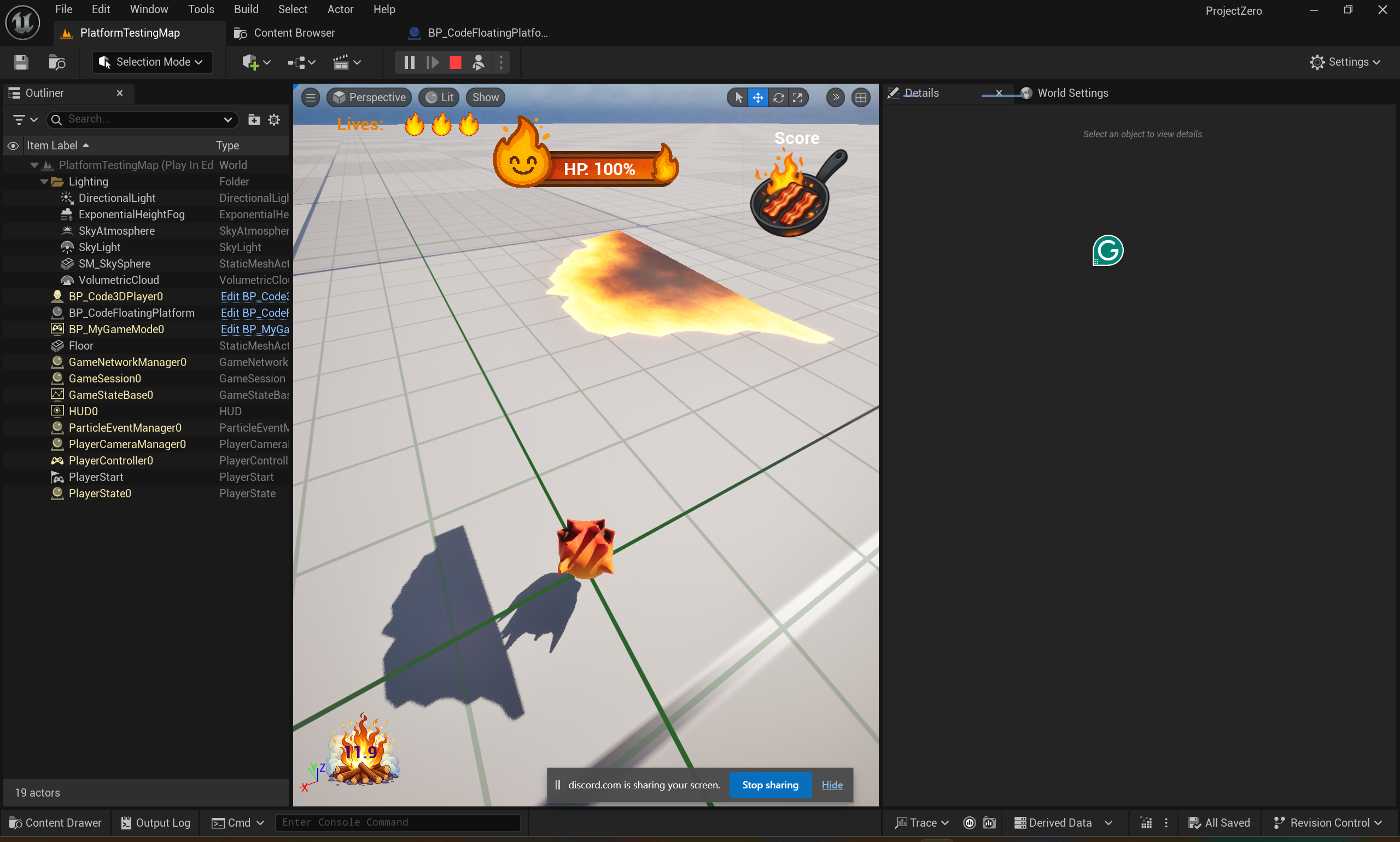1400x842 pixels.
Task: Open the Outliner settings gear
Action: [x=275, y=120]
